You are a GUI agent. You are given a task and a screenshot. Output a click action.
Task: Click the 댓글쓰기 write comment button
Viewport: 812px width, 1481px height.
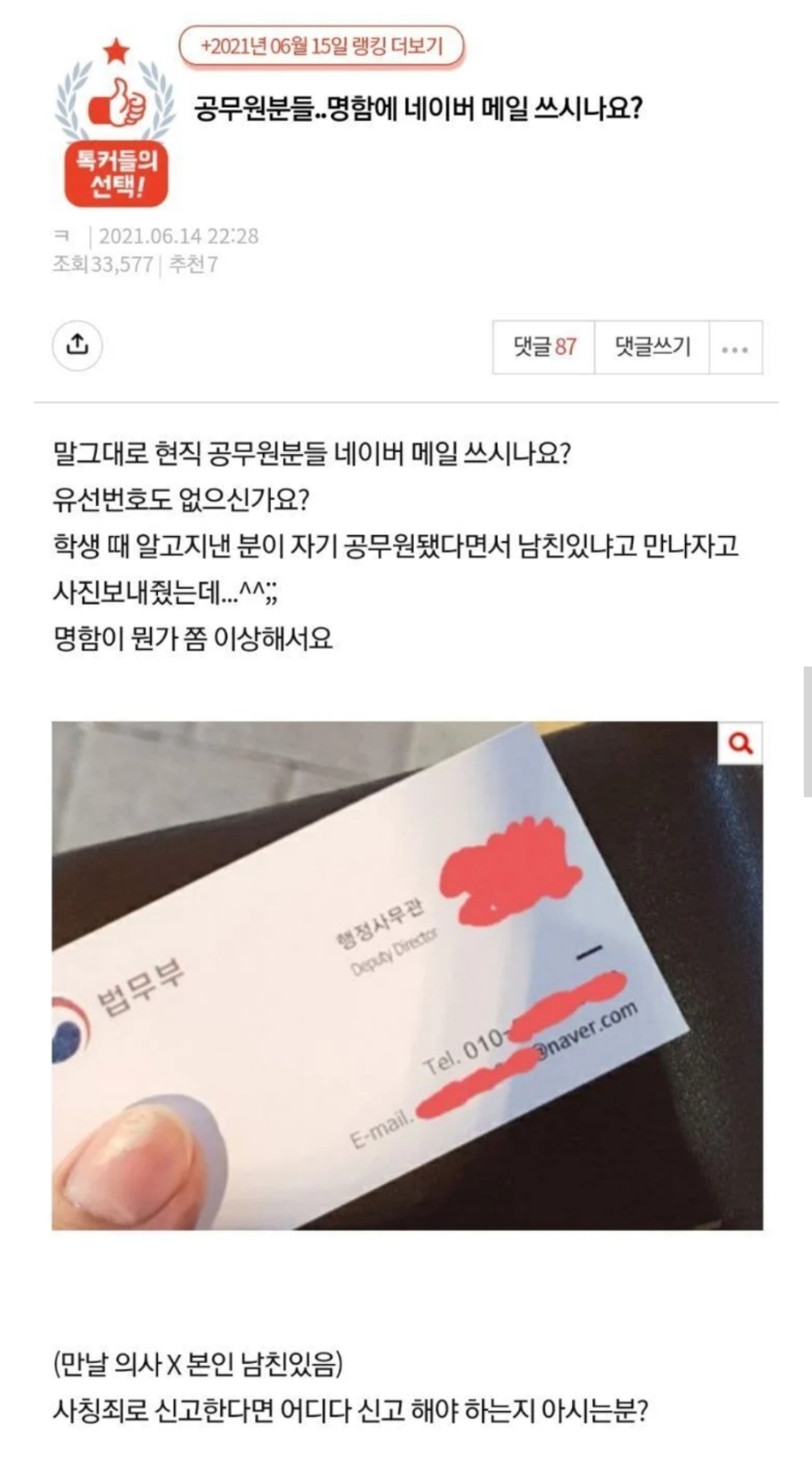652,347
